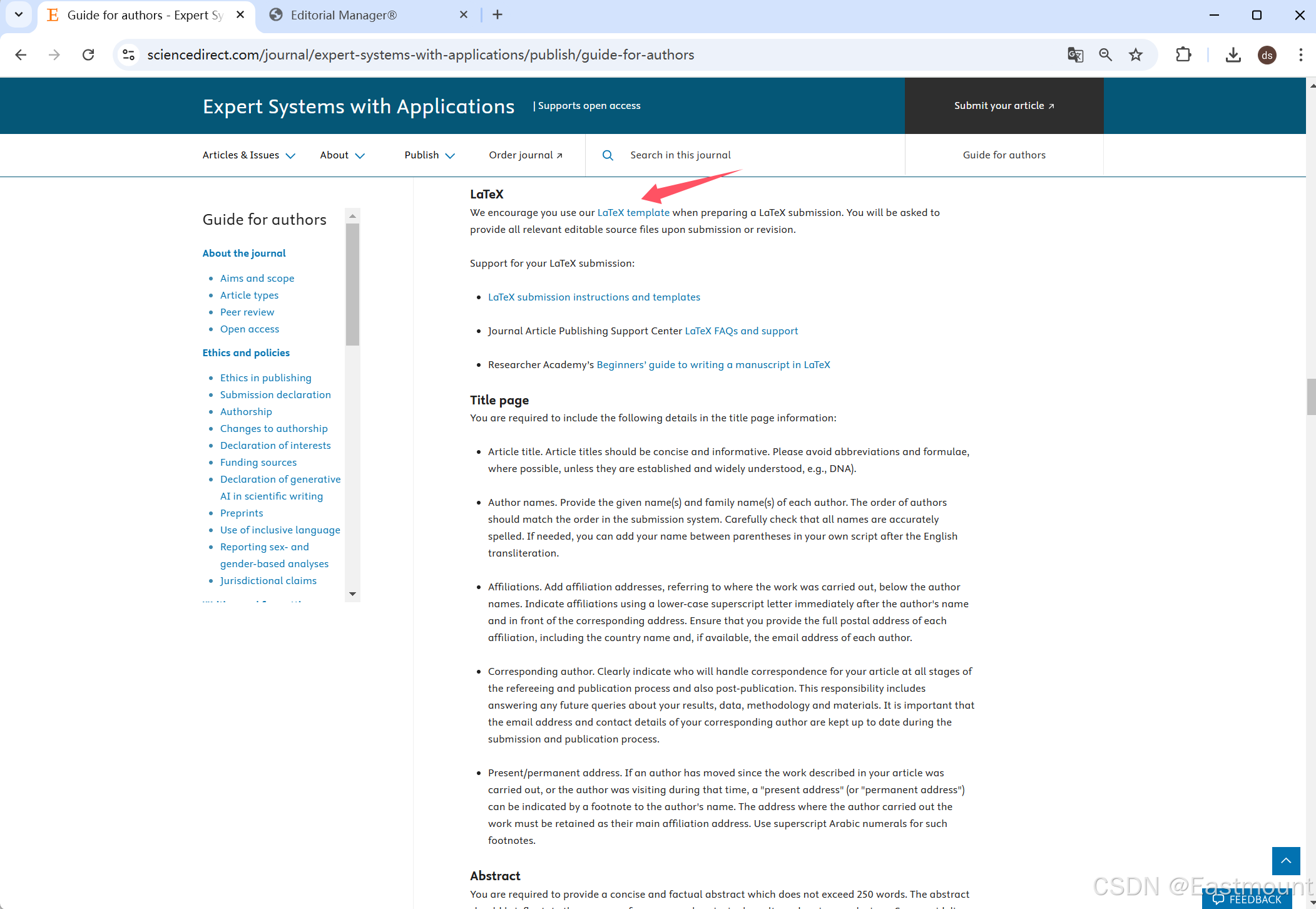Open the extensions puzzle icon
Screen dimensions: 1316x909
point(1183,55)
